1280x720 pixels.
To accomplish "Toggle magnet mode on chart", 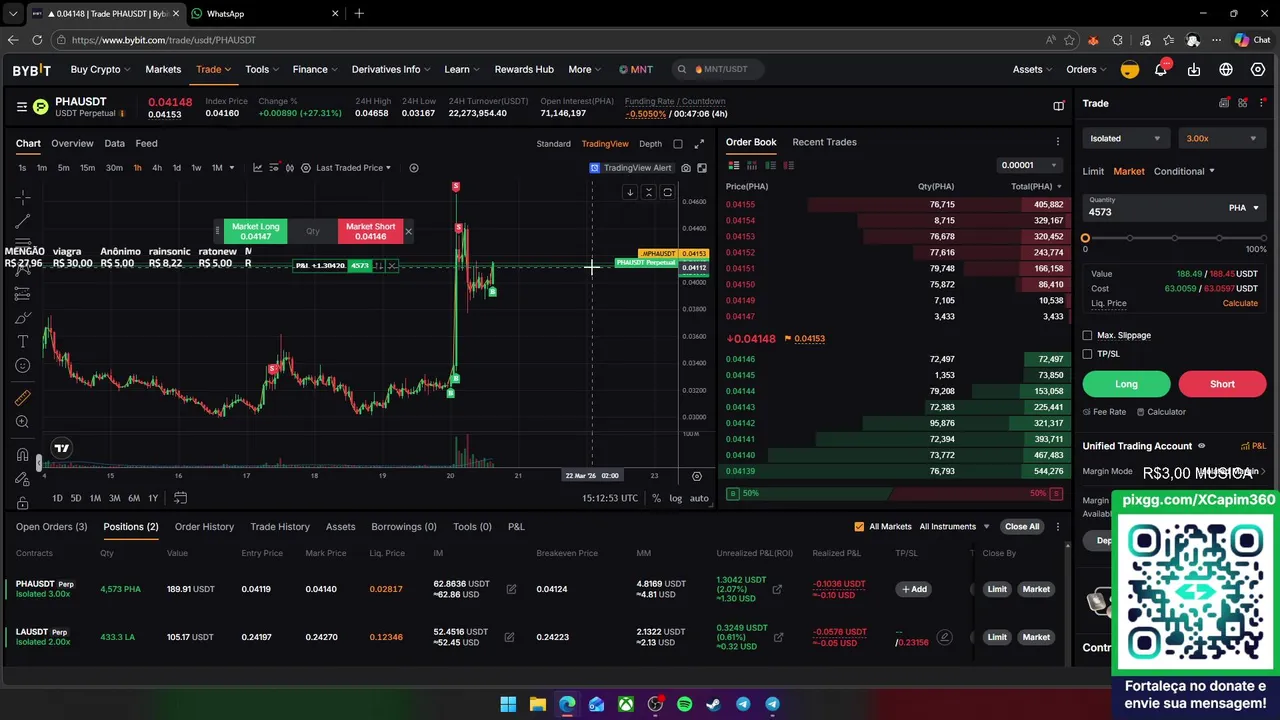I will click(22, 455).
